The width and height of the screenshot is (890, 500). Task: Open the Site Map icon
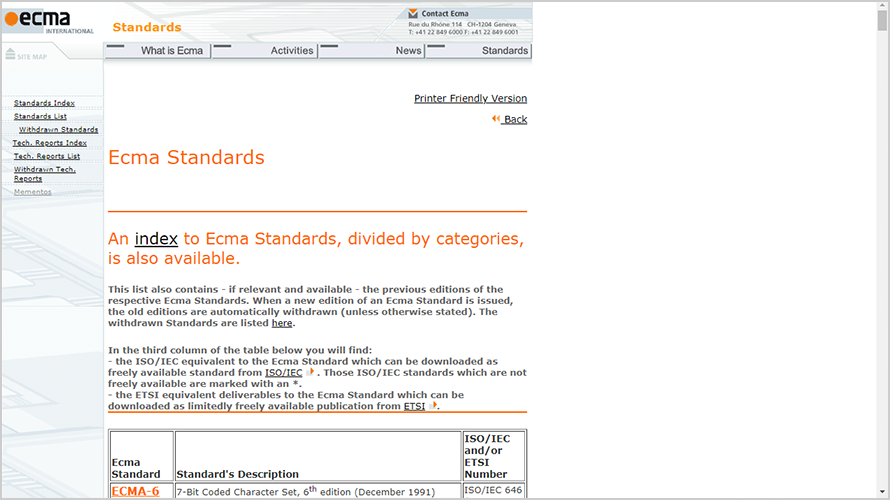10,54
